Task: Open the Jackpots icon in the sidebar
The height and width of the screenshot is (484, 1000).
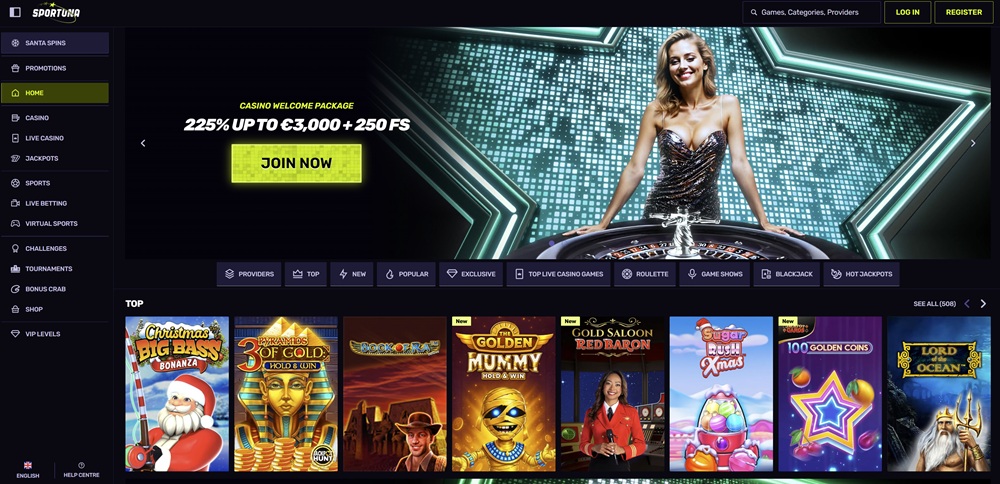Action: [x=15, y=158]
